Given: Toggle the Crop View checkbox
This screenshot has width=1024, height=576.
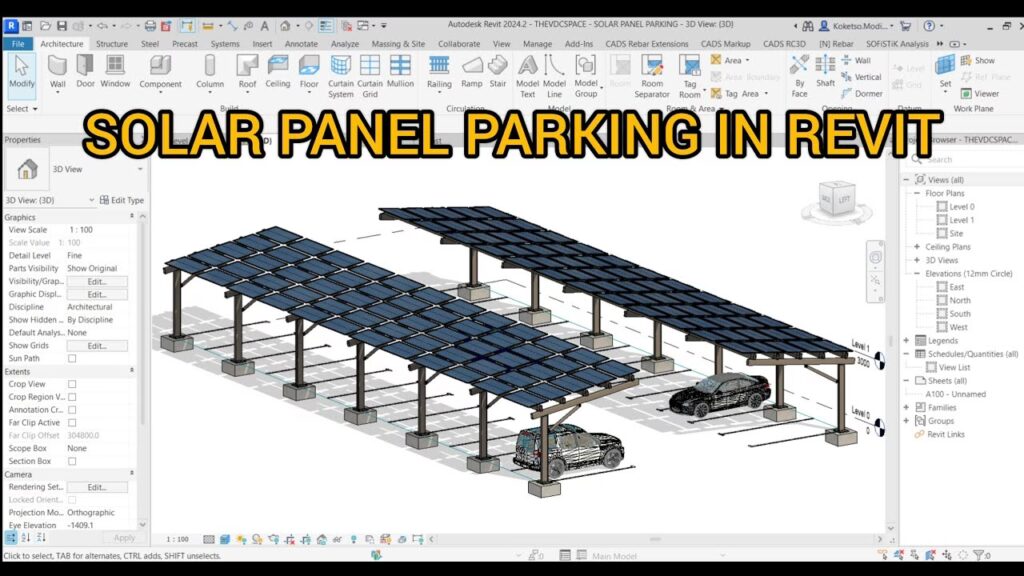Looking at the screenshot, I should click(x=70, y=383).
